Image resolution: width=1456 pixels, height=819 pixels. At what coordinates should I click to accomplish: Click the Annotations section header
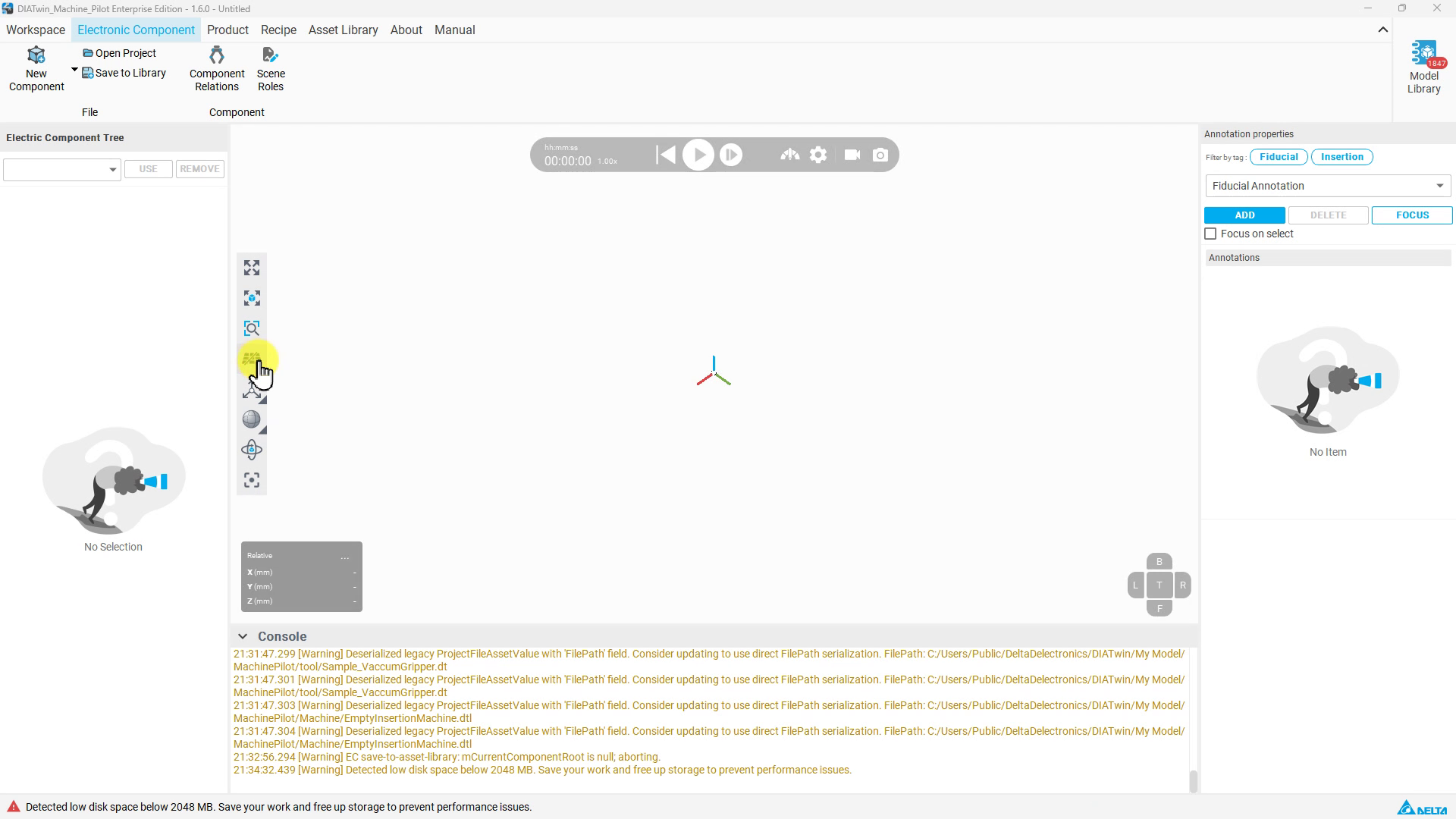1328,258
